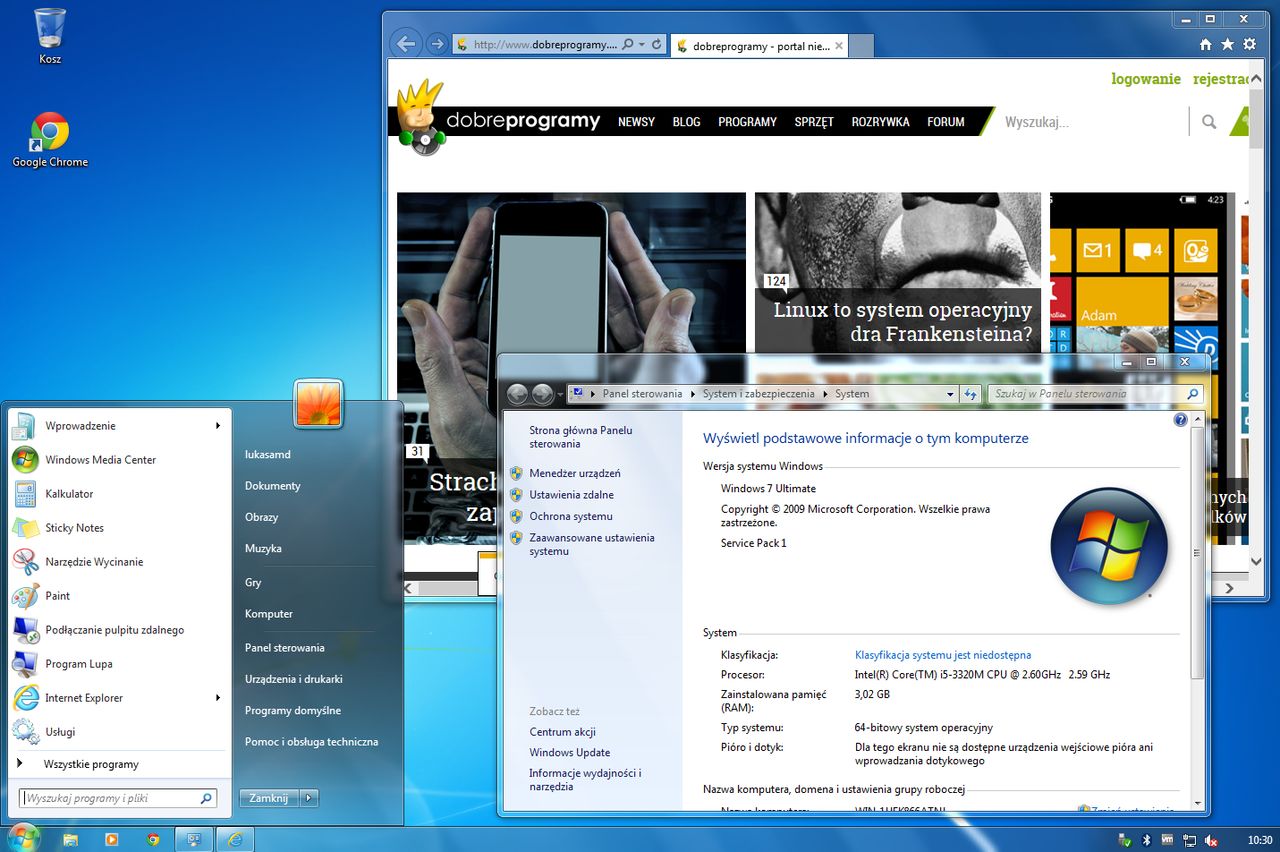Click the Wyszukaj search field on dobreprogramy
Image resolution: width=1280 pixels, height=852 pixels.
(x=1093, y=122)
